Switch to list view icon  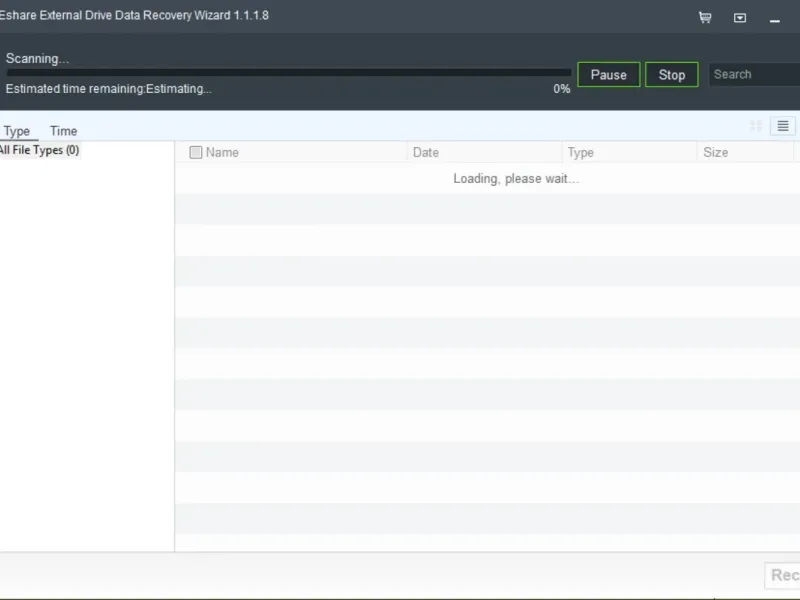point(783,126)
